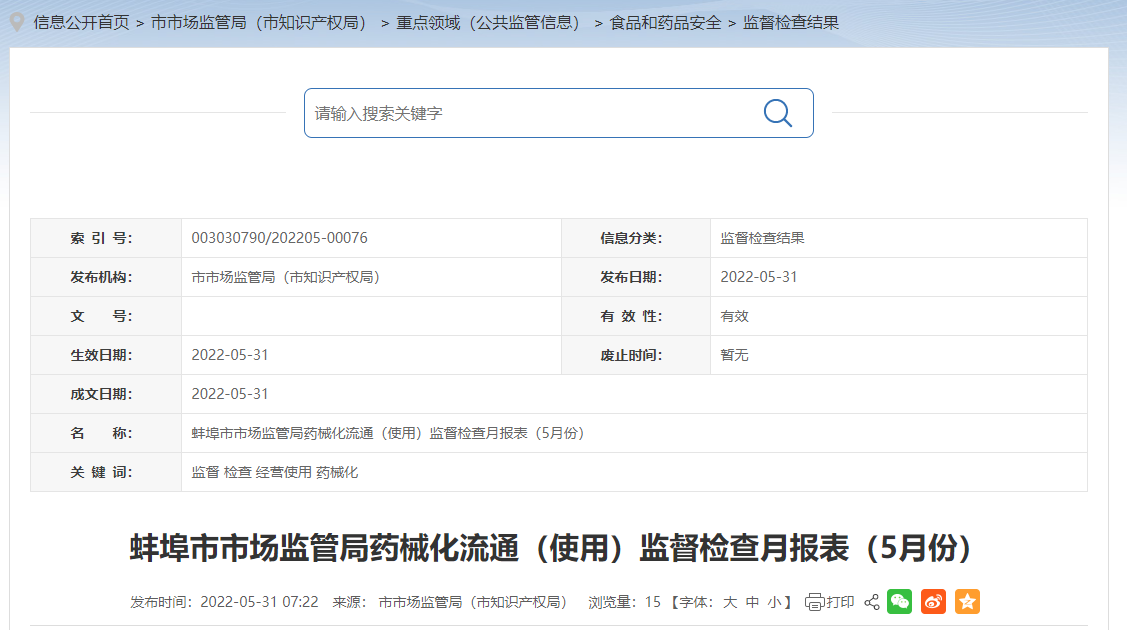Set font size to large (大)
Screen dimensions: 1127x630
[x=730, y=602]
